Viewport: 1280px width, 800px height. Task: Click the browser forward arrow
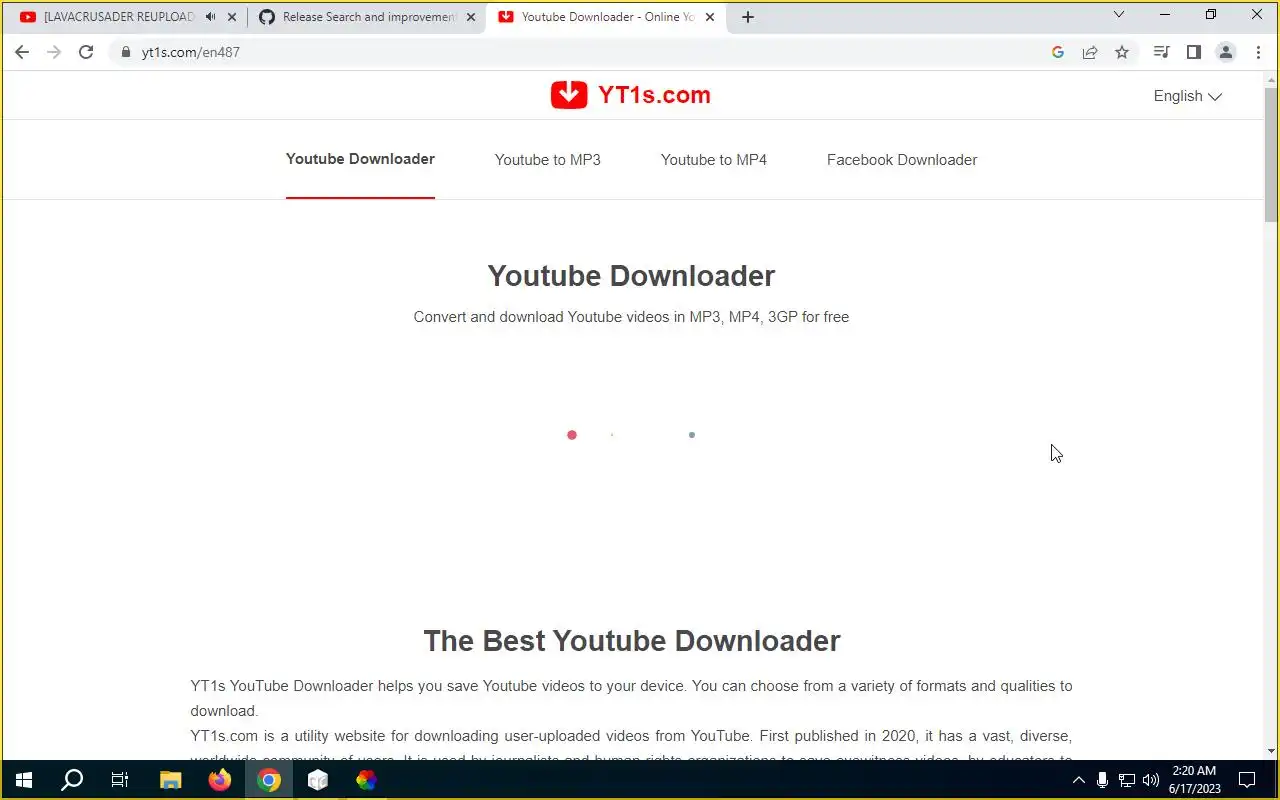click(54, 52)
